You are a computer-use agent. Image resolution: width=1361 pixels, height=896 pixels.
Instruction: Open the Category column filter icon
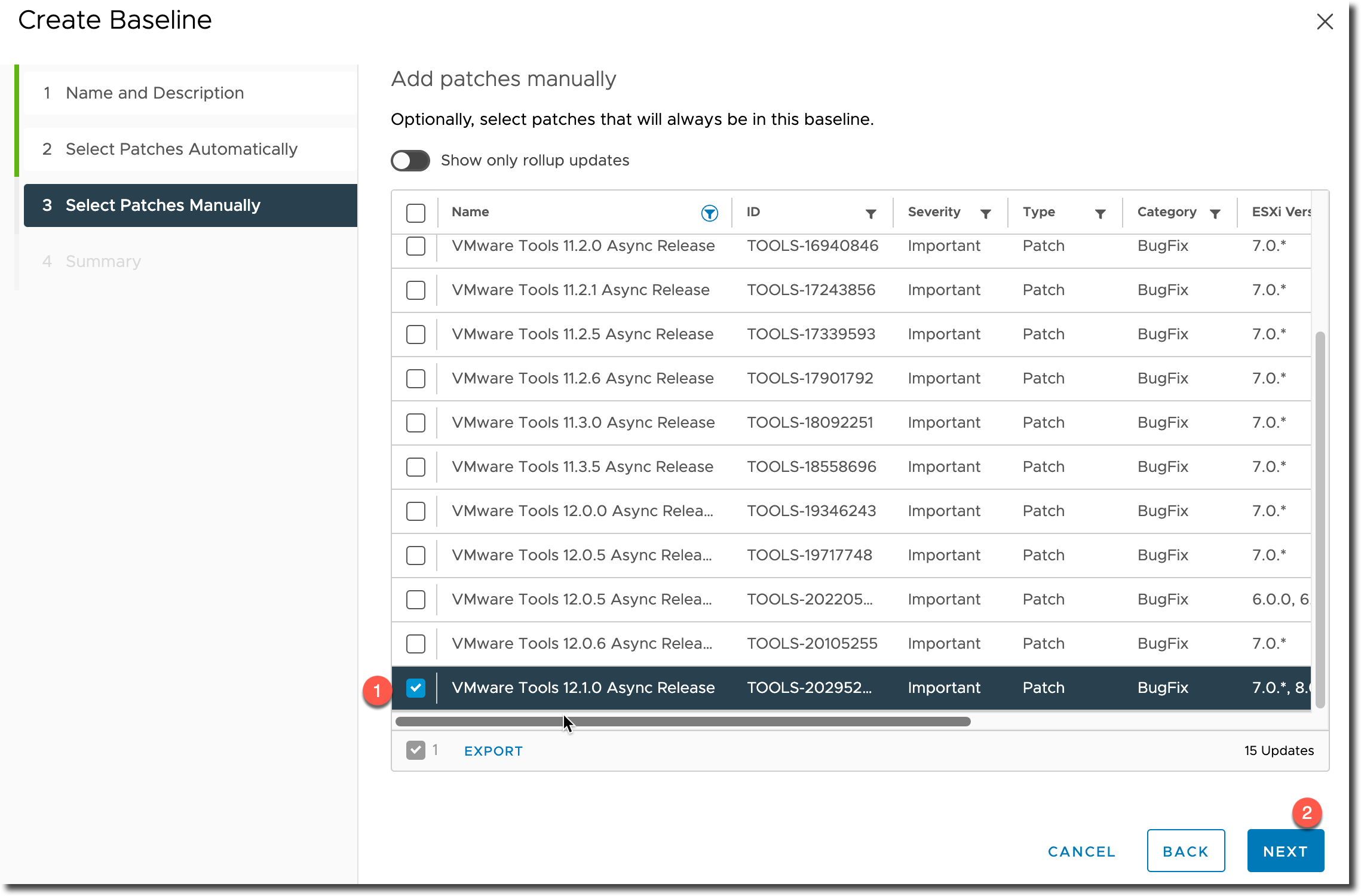(1215, 214)
